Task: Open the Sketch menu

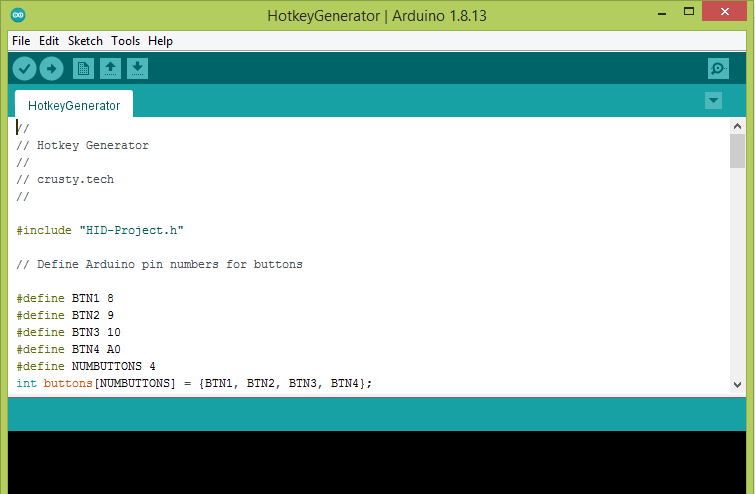Action: point(85,41)
